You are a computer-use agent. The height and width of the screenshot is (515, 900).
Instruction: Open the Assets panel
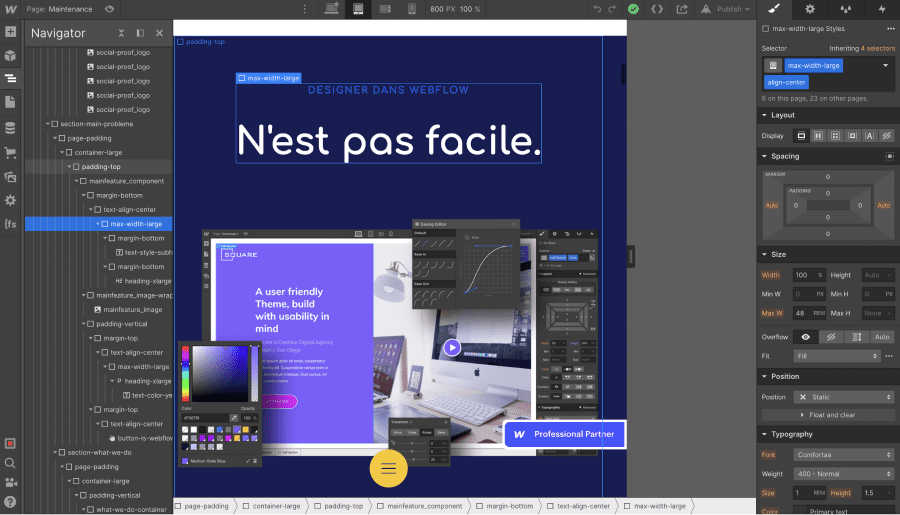coord(10,177)
